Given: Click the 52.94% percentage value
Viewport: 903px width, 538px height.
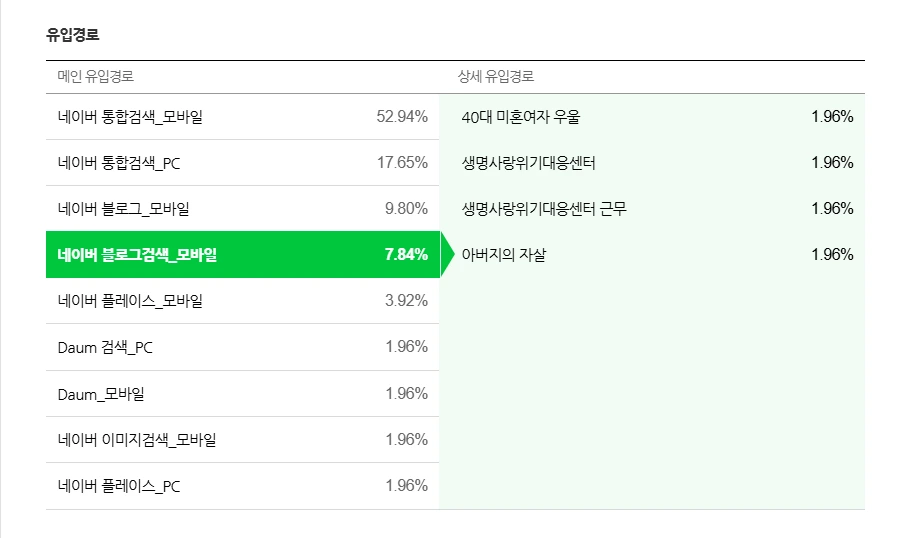Looking at the screenshot, I should tap(402, 117).
